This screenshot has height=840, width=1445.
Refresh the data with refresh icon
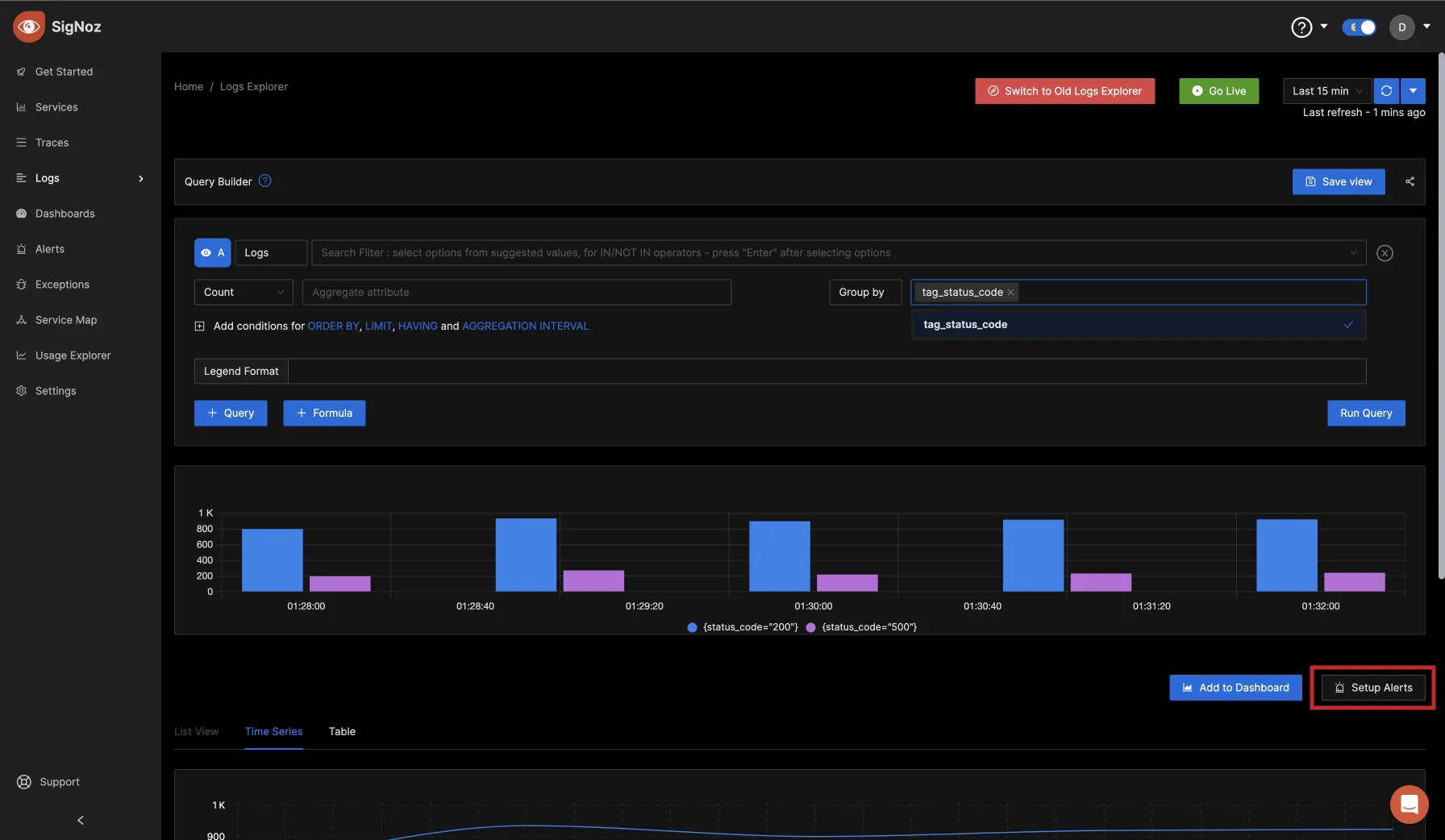(x=1386, y=91)
